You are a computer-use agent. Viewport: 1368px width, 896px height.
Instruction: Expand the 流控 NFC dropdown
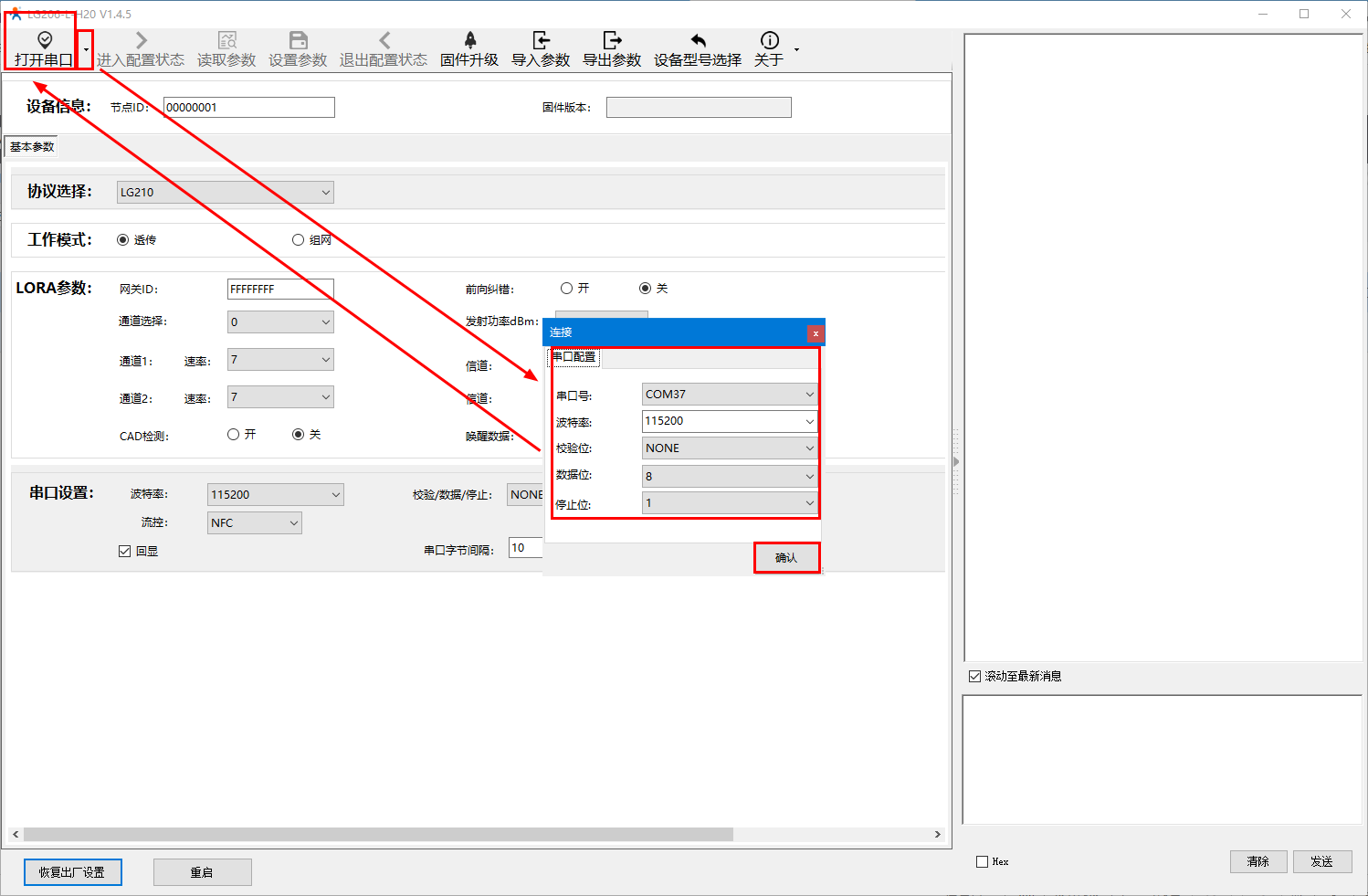click(x=255, y=523)
